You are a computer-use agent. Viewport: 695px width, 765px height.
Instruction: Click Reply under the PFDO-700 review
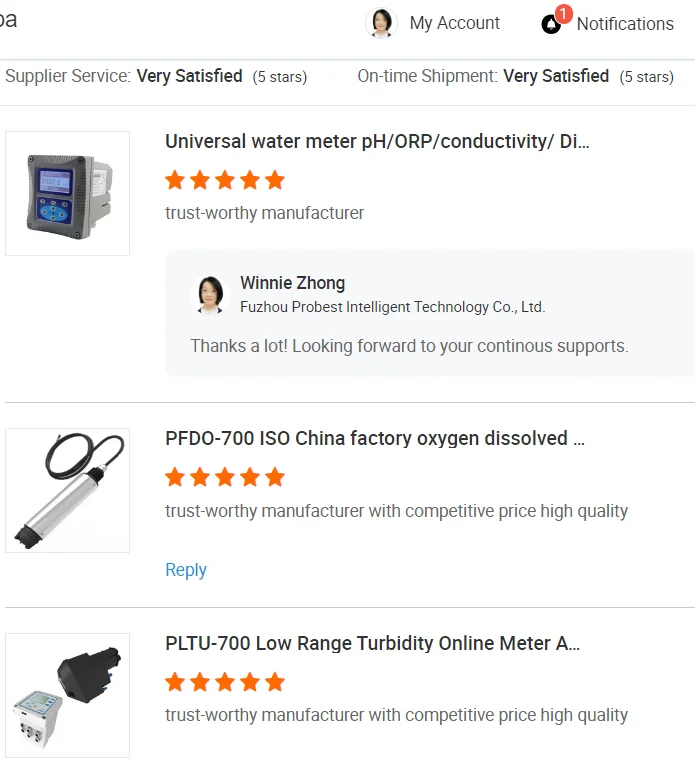coord(186,570)
